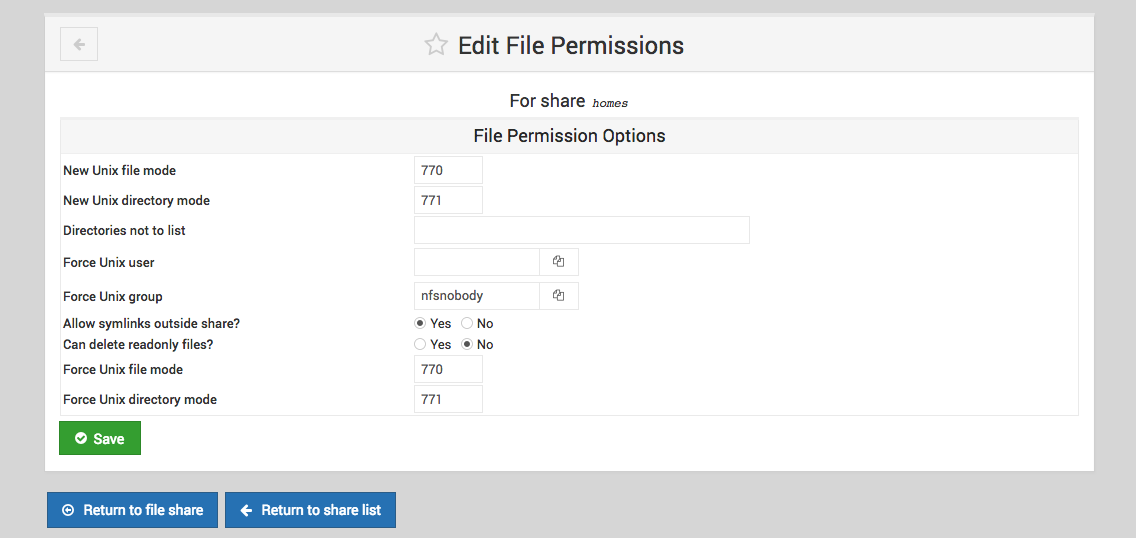
Task: Click the back arrow button in header
Action: click(79, 44)
